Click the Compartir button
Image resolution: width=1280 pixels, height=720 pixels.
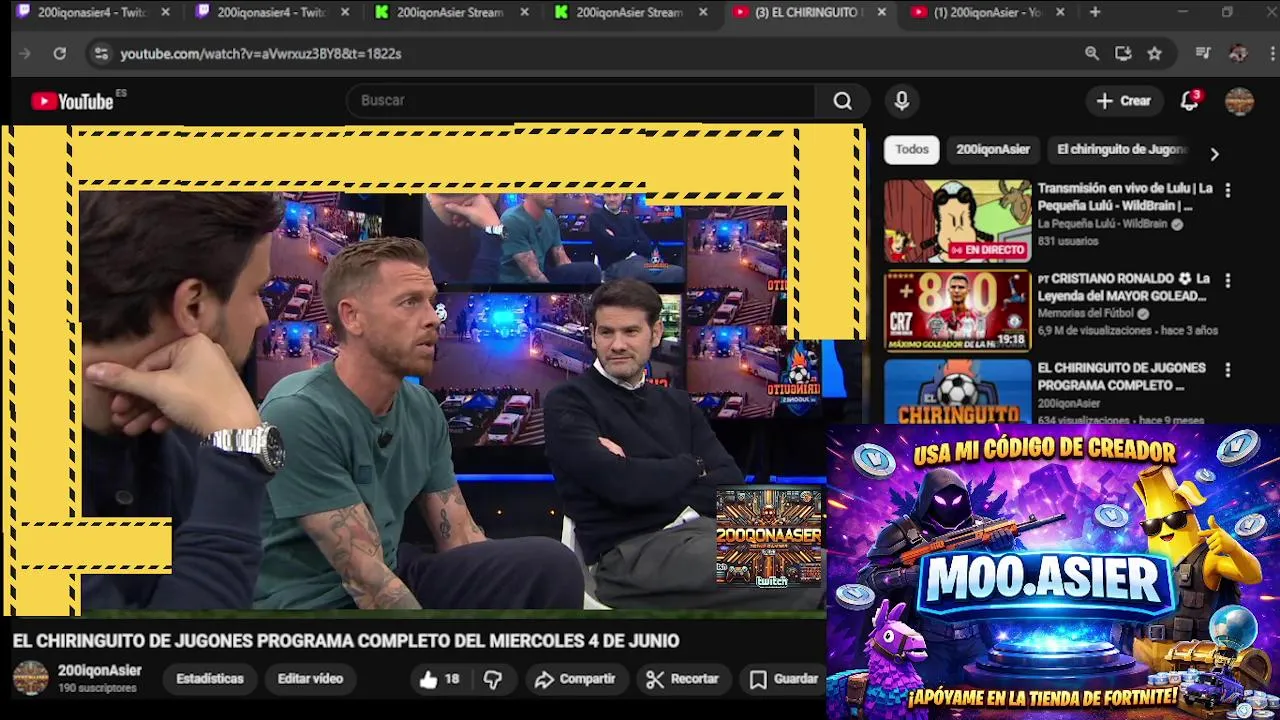(x=575, y=679)
